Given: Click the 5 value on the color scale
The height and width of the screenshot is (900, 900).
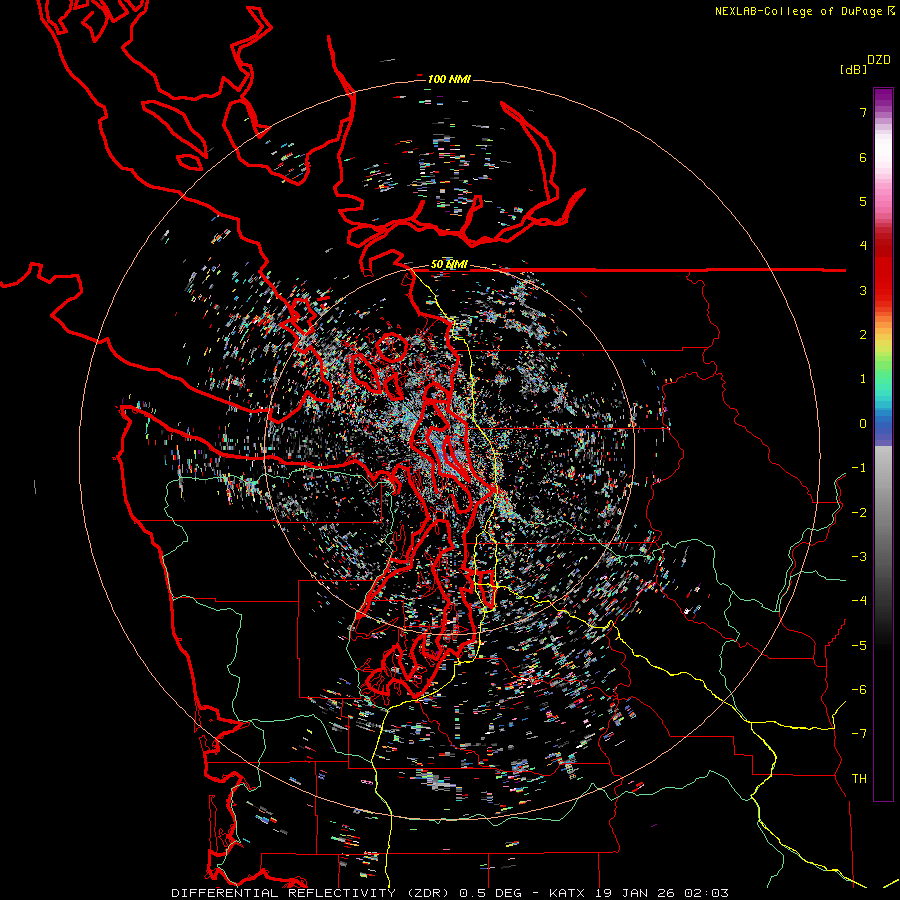Looking at the screenshot, I should point(863,201).
